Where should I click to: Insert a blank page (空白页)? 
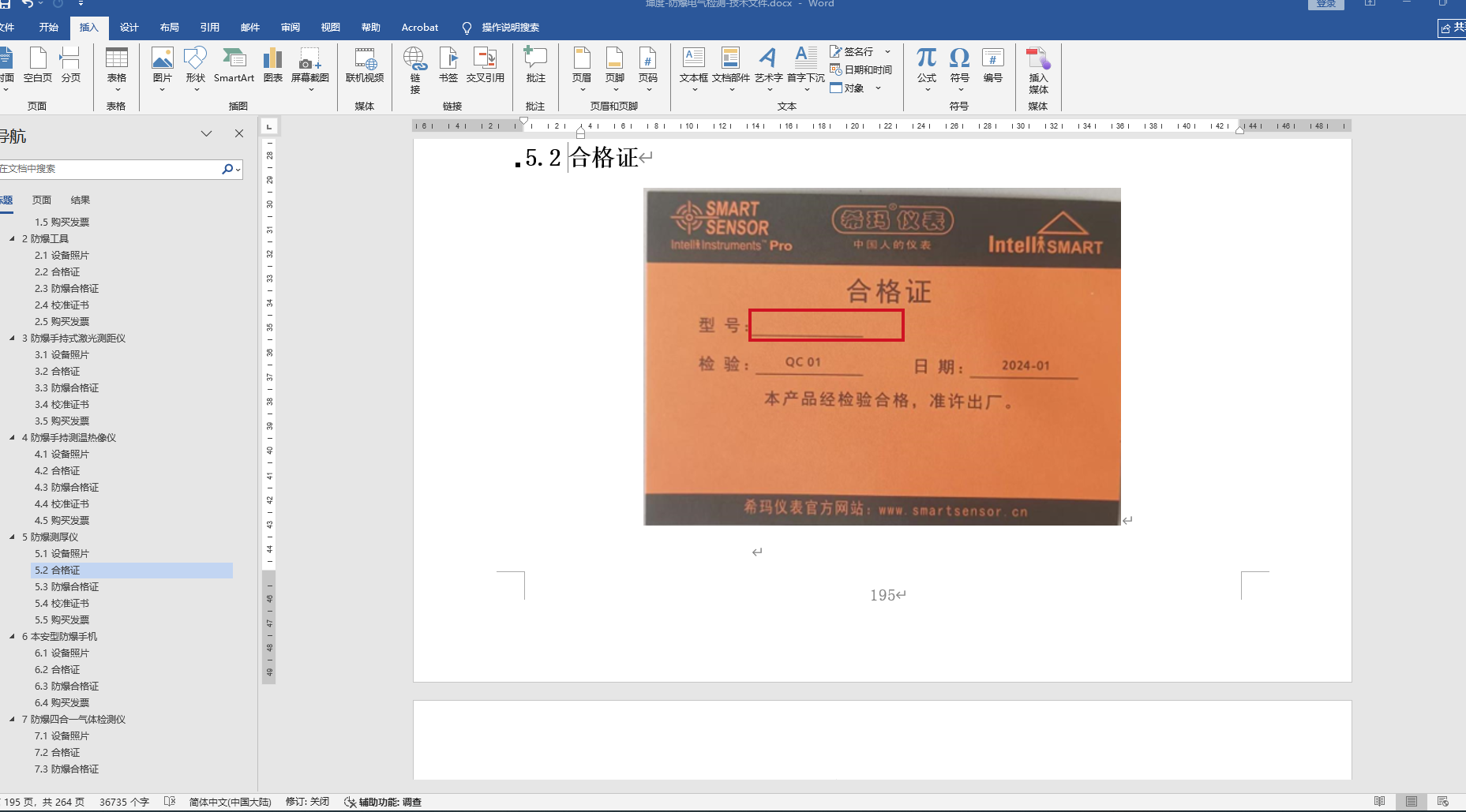click(x=38, y=65)
